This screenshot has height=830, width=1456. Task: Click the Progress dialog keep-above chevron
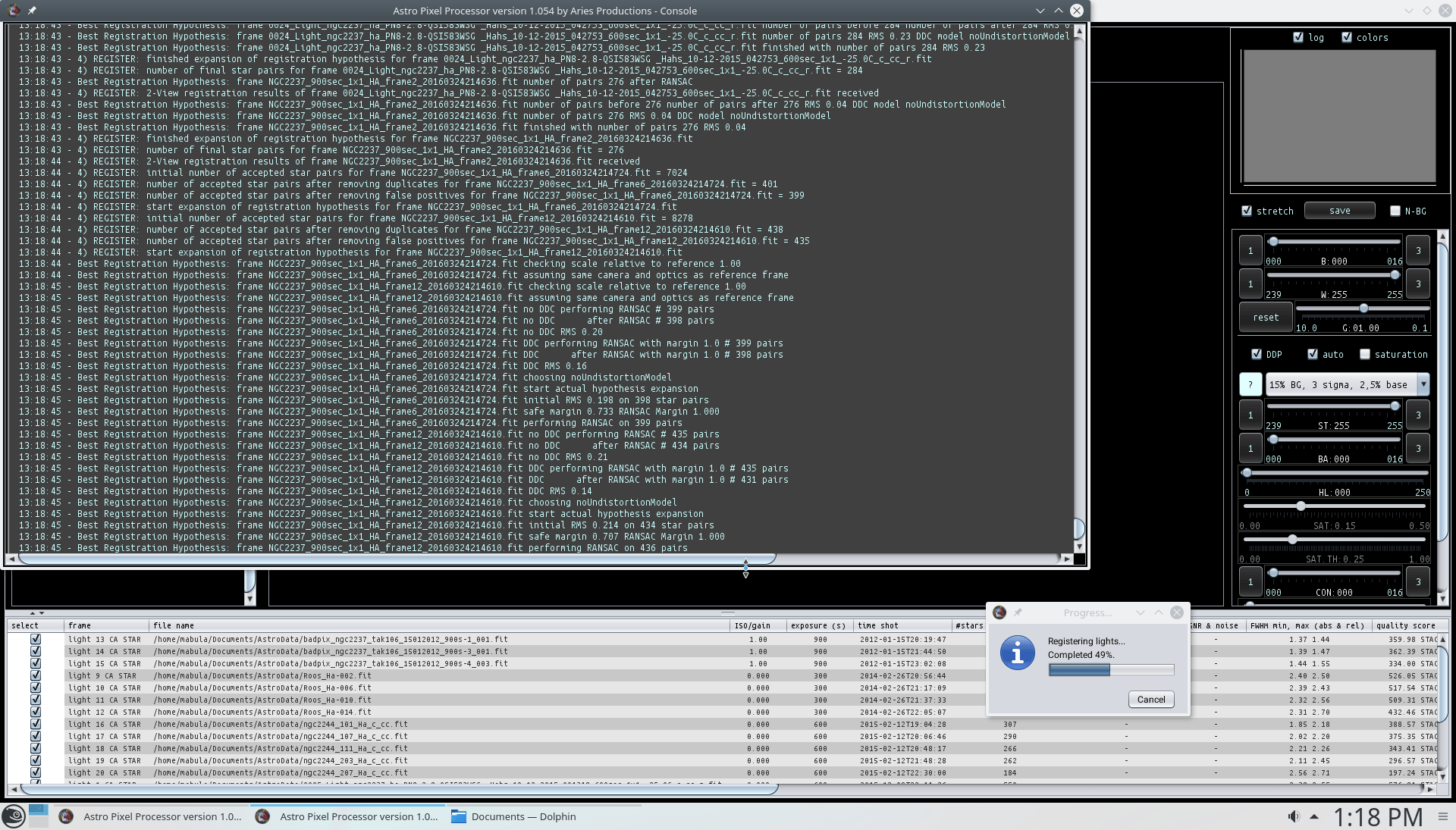1158,612
